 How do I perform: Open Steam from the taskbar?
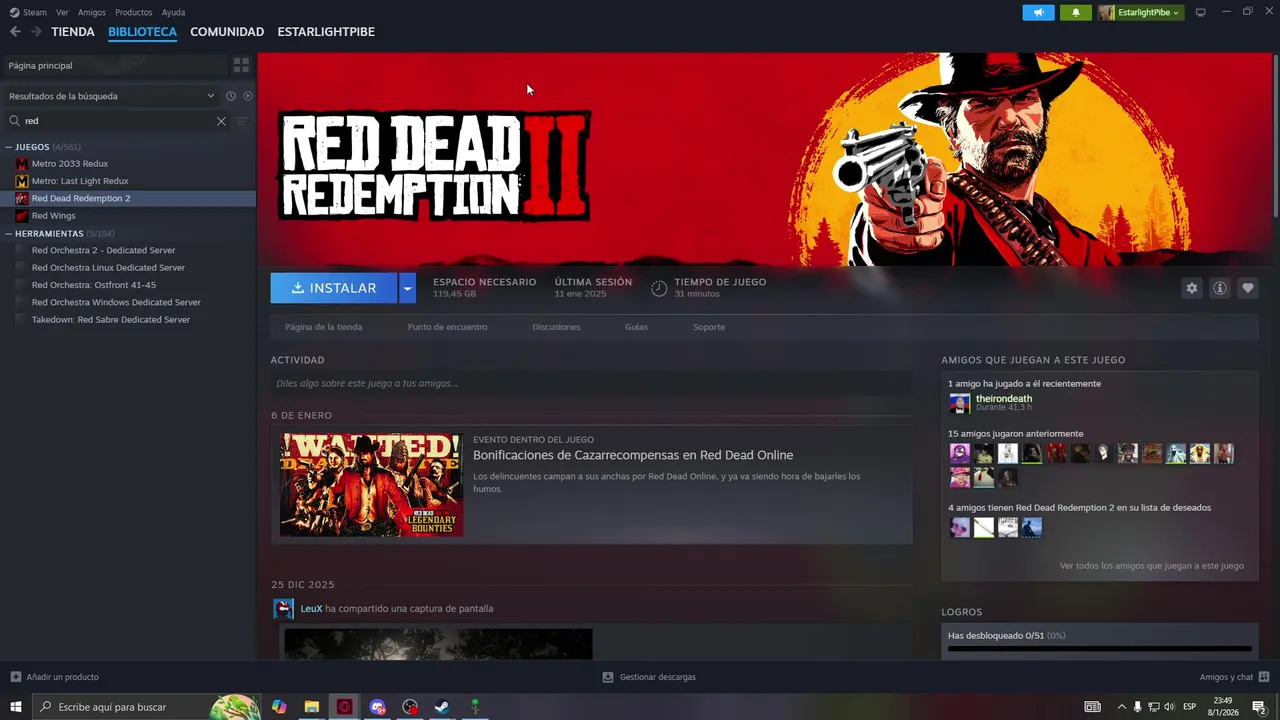coord(441,707)
